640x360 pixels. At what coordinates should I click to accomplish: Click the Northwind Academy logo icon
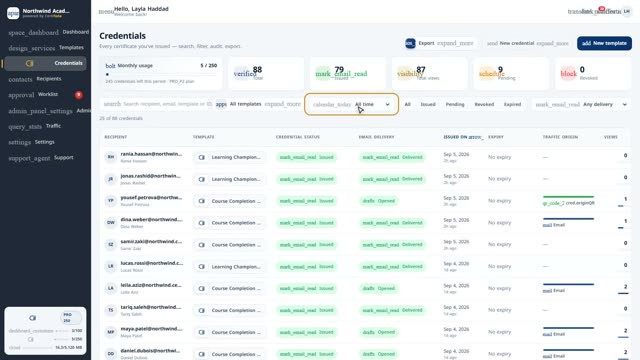(x=13, y=13)
